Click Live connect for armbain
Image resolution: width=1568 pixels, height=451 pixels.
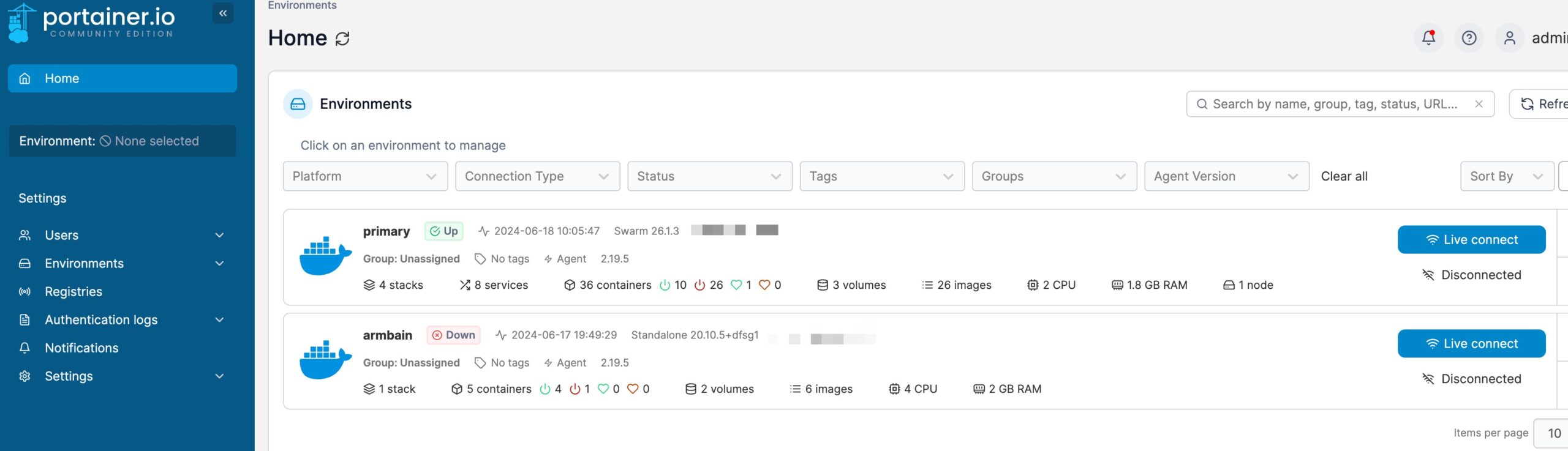pyautogui.click(x=1471, y=344)
